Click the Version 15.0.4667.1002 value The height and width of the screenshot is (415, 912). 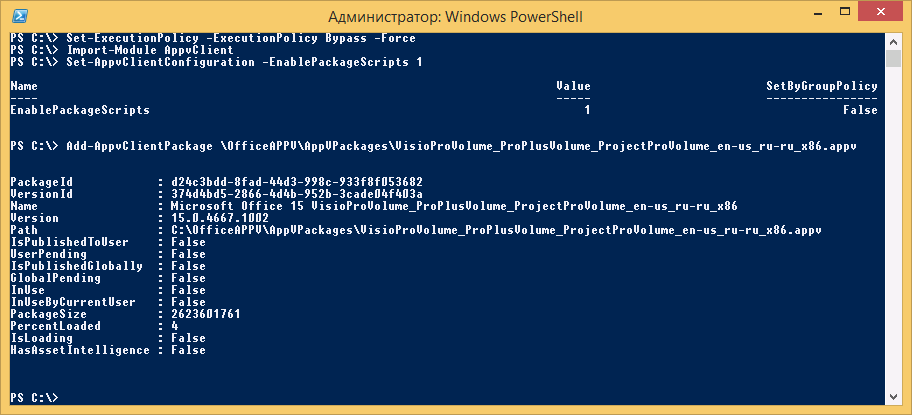tap(220, 218)
